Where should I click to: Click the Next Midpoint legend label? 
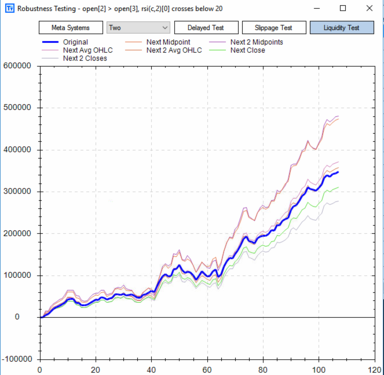click(168, 42)
